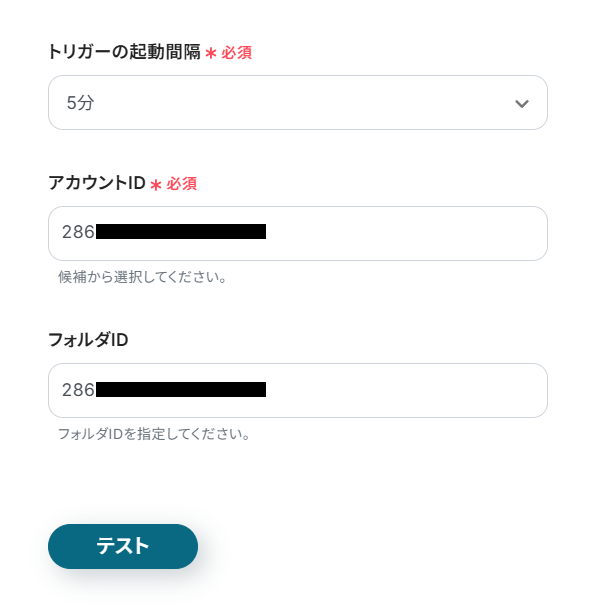
Task: Click the blacked-out value in the フォルダID field
Action: click(181, 390)
